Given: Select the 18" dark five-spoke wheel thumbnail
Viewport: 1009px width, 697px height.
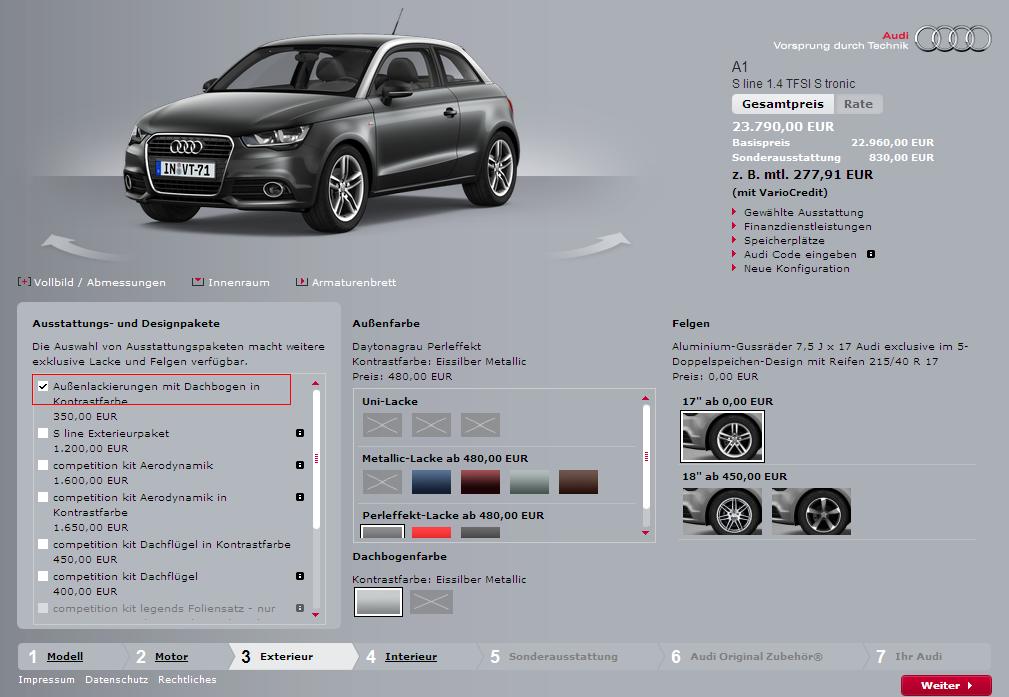Looking at the screenshot, I should click(811, 511).
